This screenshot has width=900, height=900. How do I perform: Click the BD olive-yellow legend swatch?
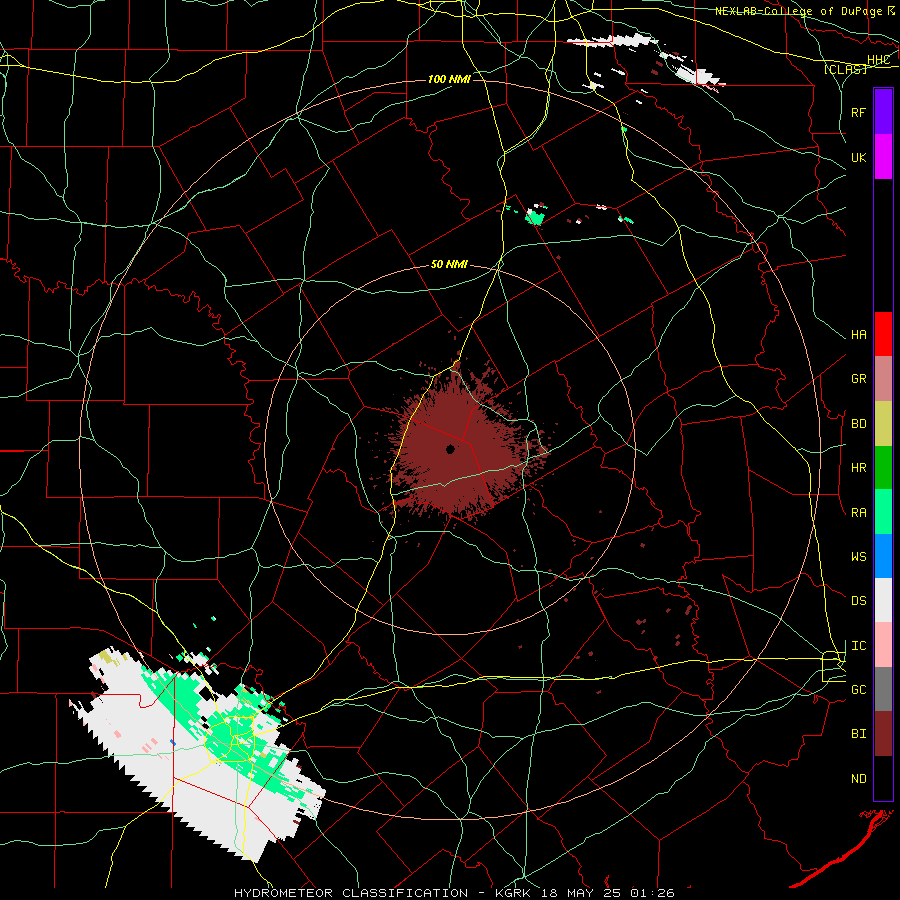click(x=883, y=424)
